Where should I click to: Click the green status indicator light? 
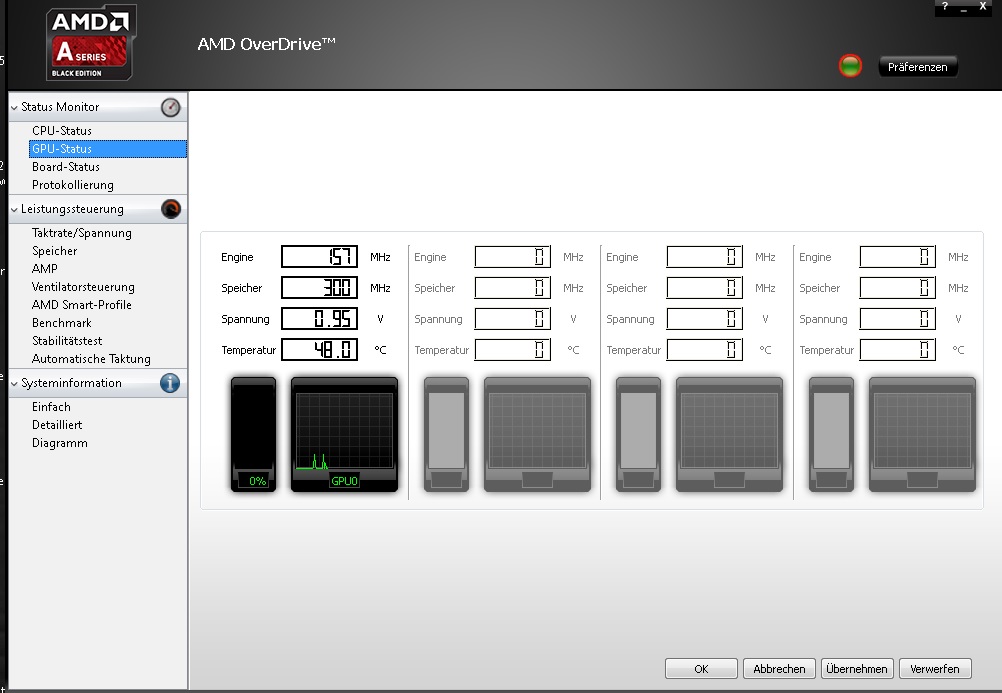[x=850, y=66]
